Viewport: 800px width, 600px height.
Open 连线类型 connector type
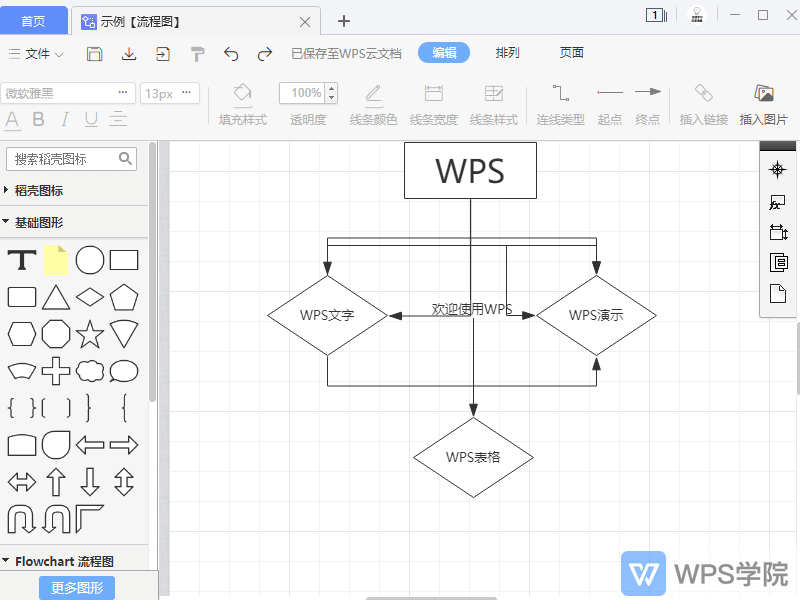pos(560,105)
